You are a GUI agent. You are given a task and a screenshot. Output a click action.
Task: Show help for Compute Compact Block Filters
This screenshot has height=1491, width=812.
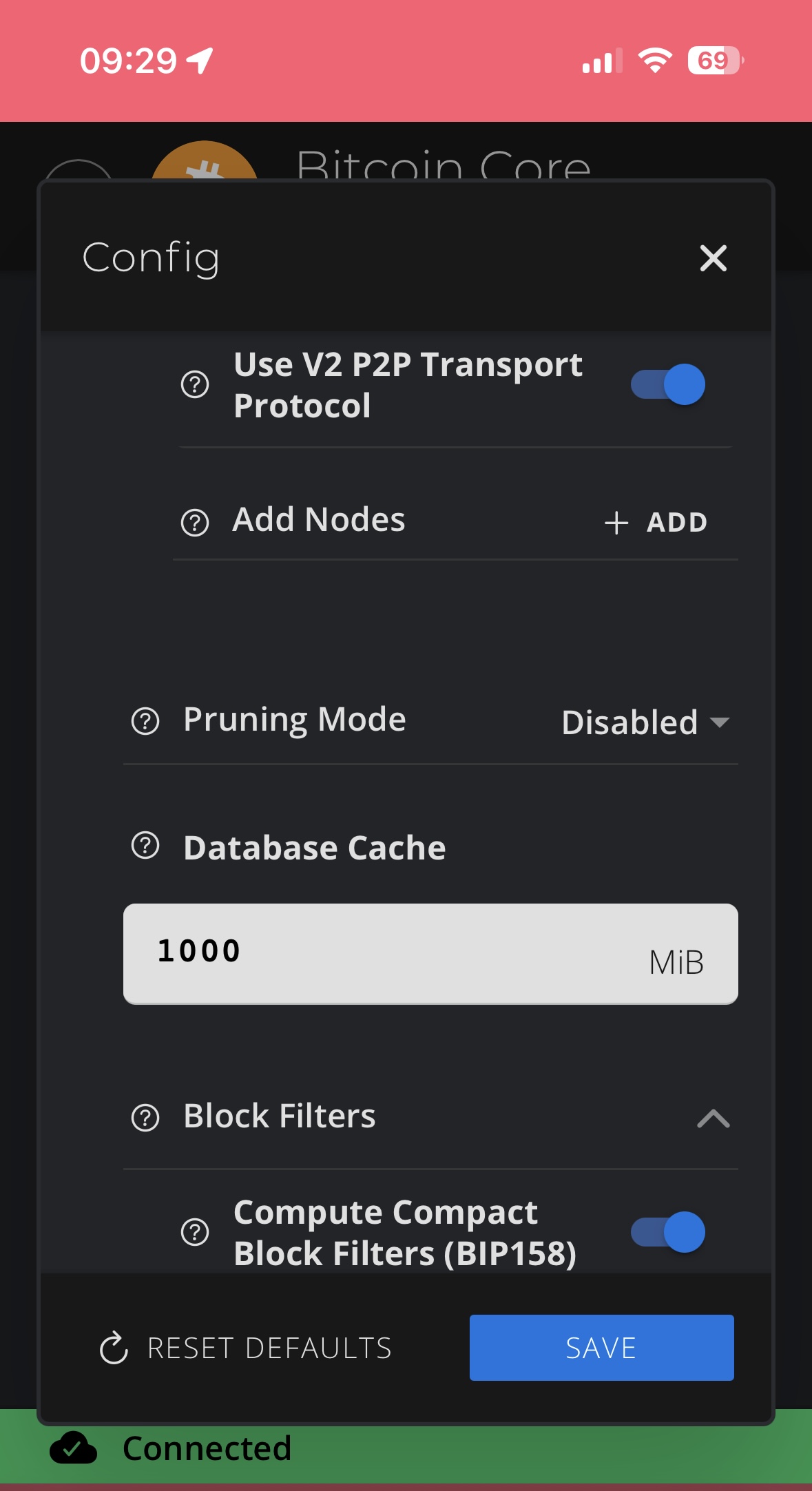coord(195,1232)
